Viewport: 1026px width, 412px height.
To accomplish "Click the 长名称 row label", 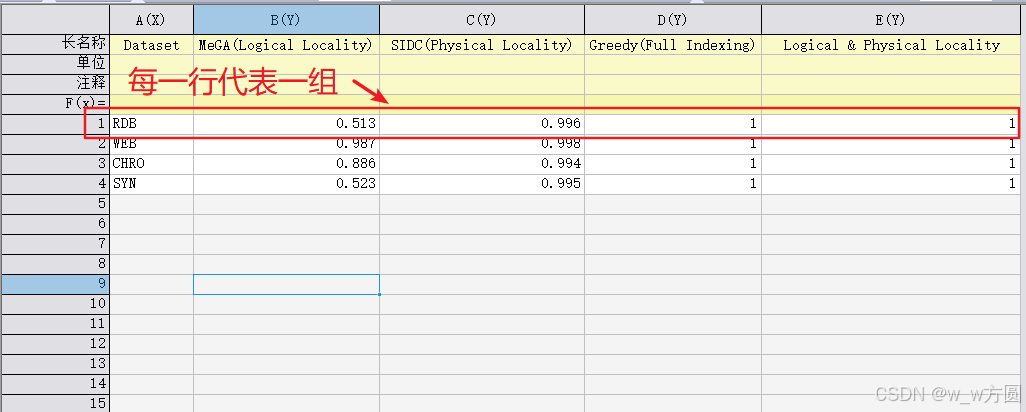I will tap(55, 44).
